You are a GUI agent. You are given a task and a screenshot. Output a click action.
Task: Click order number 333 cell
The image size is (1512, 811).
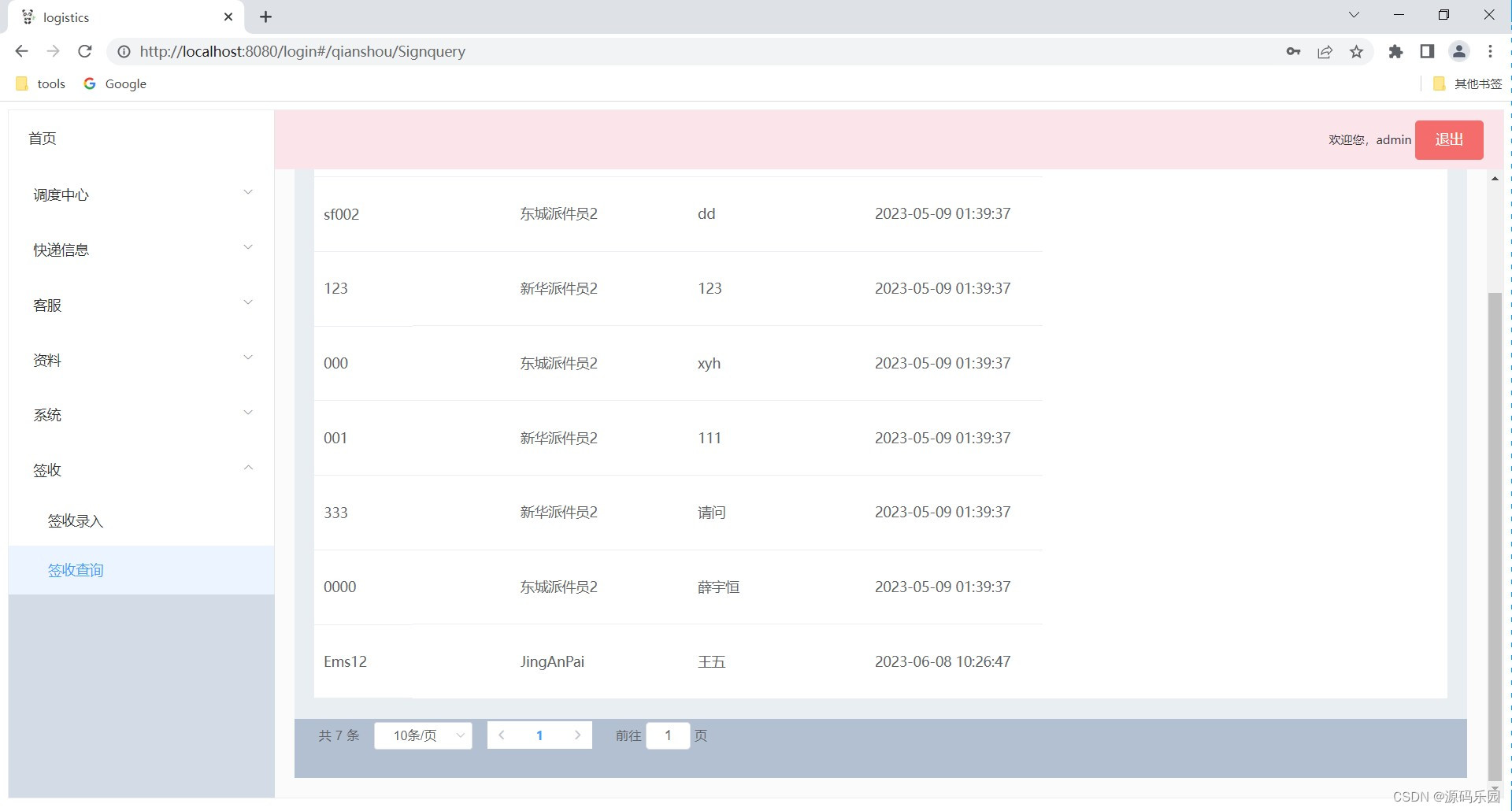tap(335, 513)
